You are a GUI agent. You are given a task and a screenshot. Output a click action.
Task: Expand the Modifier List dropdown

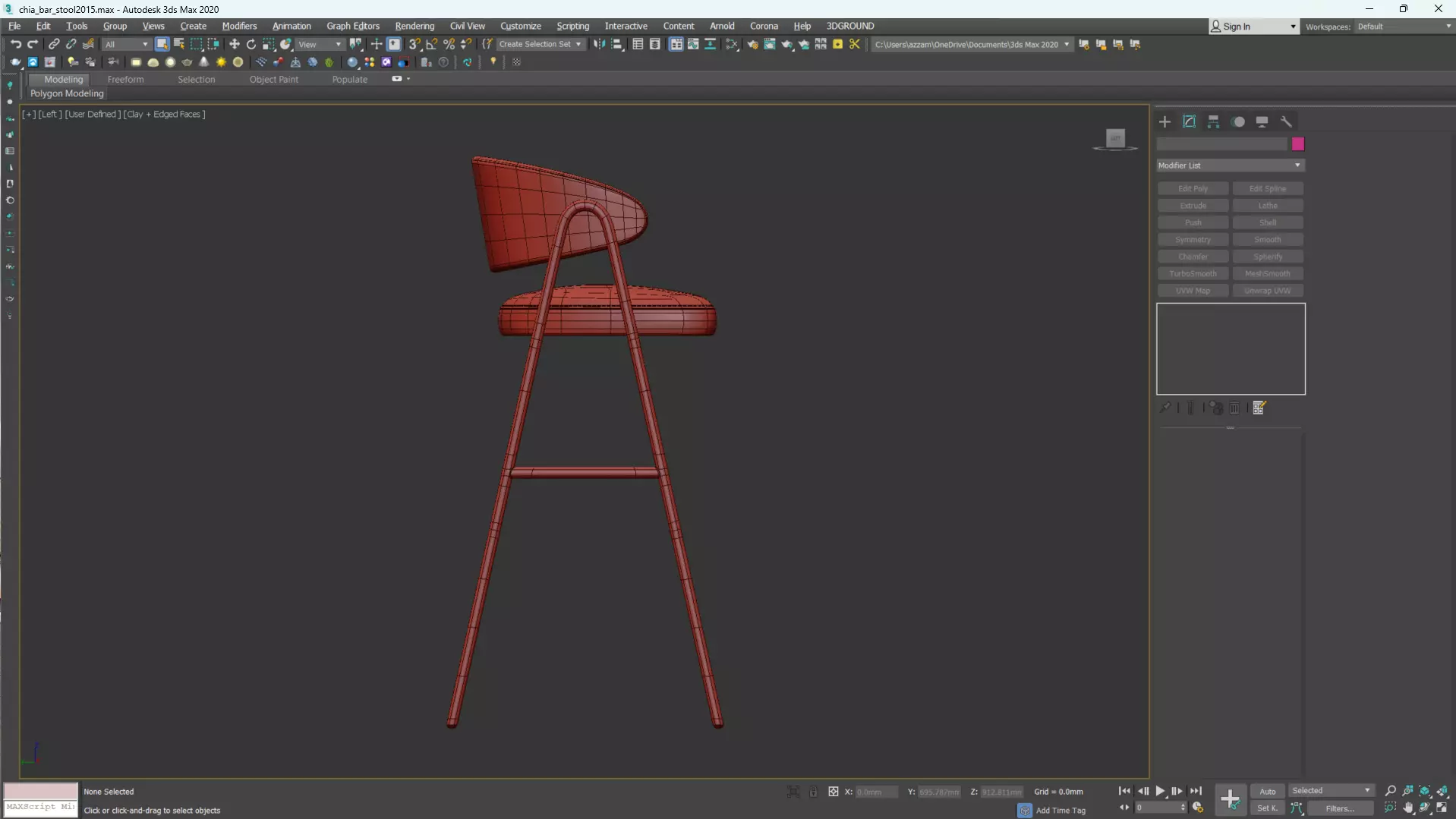1230,165
